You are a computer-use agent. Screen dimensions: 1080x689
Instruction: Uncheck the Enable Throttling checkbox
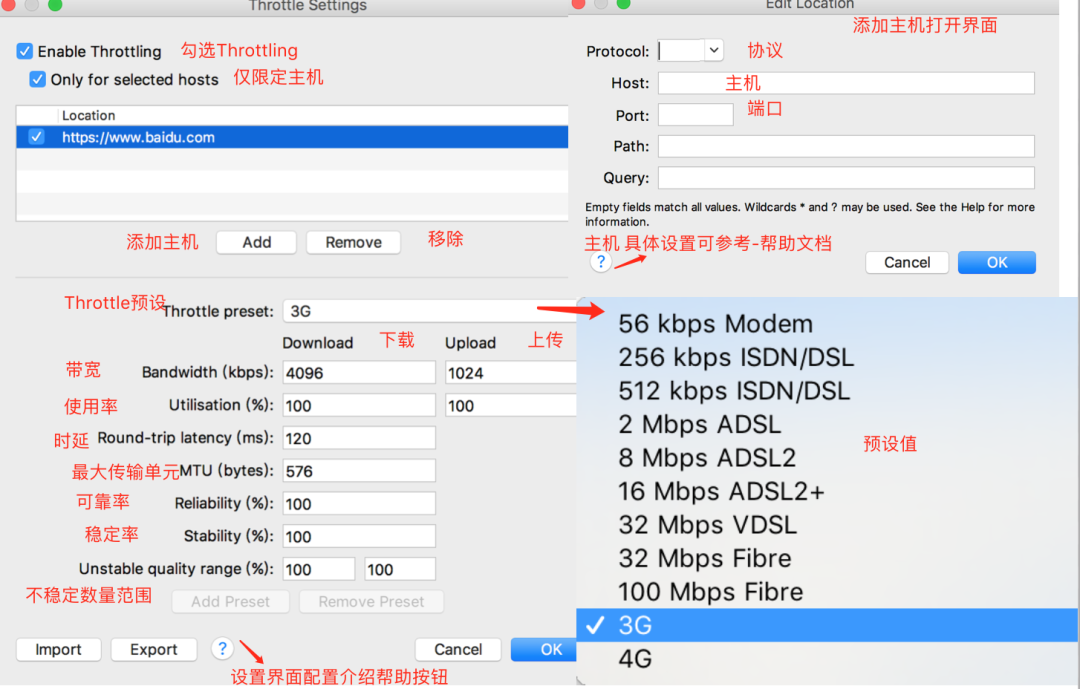click(24, 51)
